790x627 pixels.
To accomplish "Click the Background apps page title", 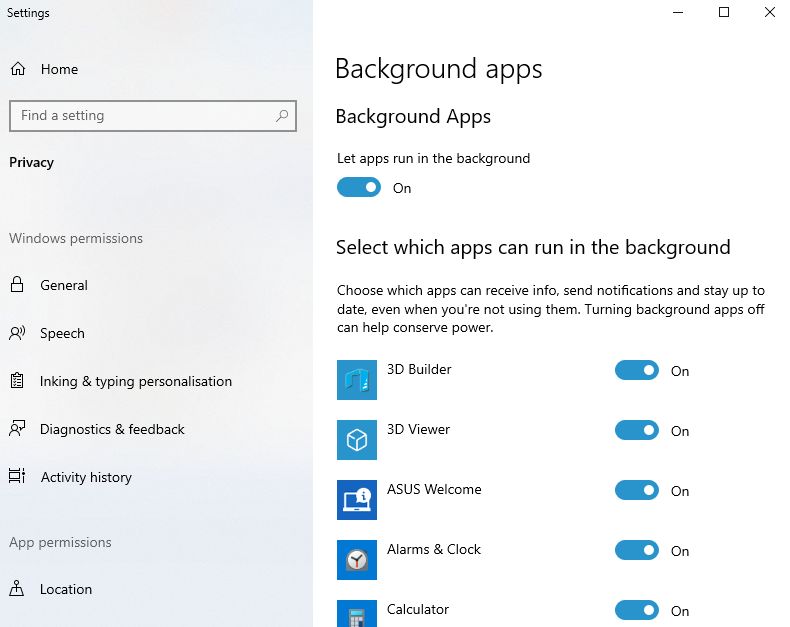I will pyautogui.click(x=439, y=69).
